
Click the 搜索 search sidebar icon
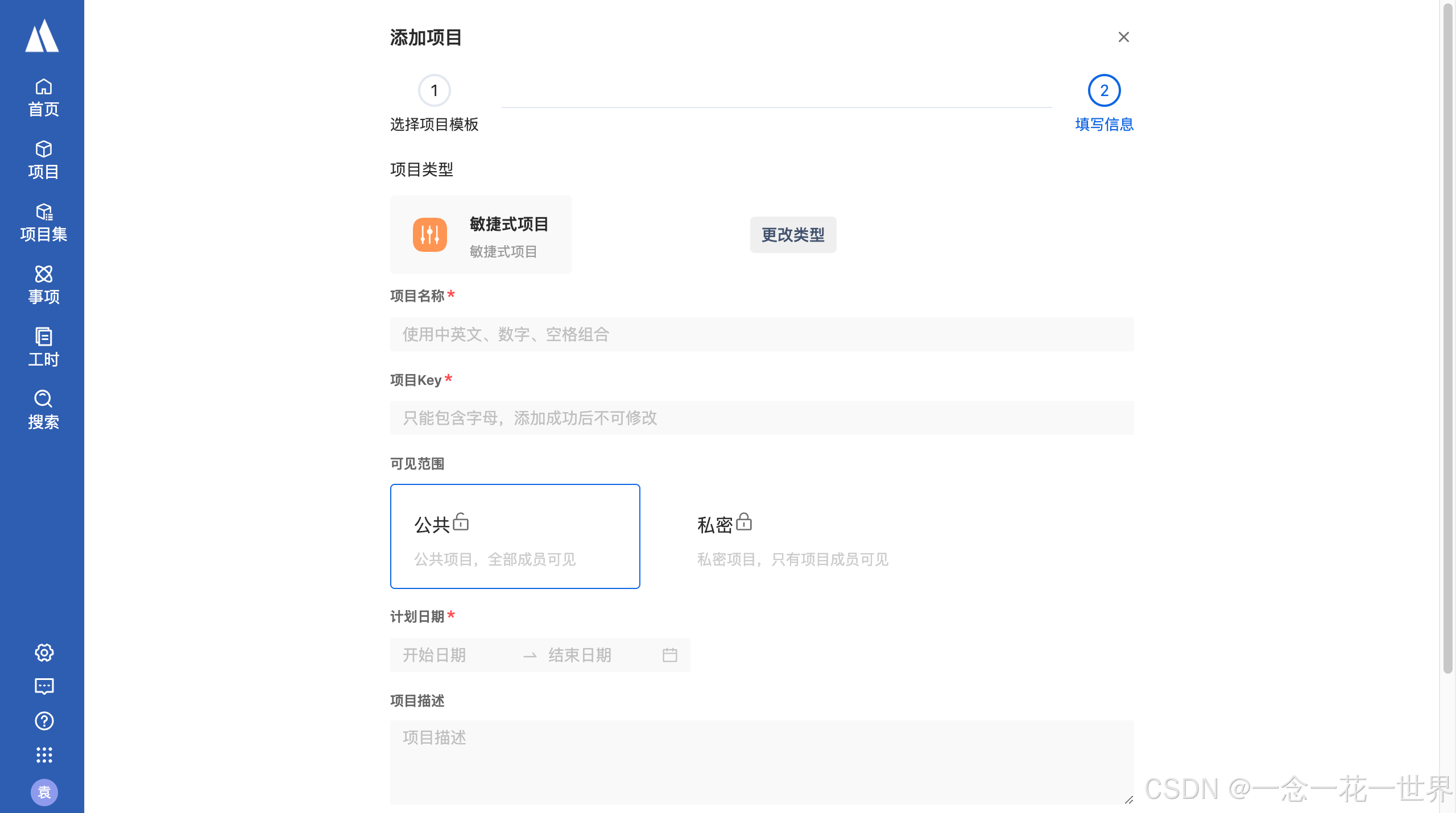[43, 410]
